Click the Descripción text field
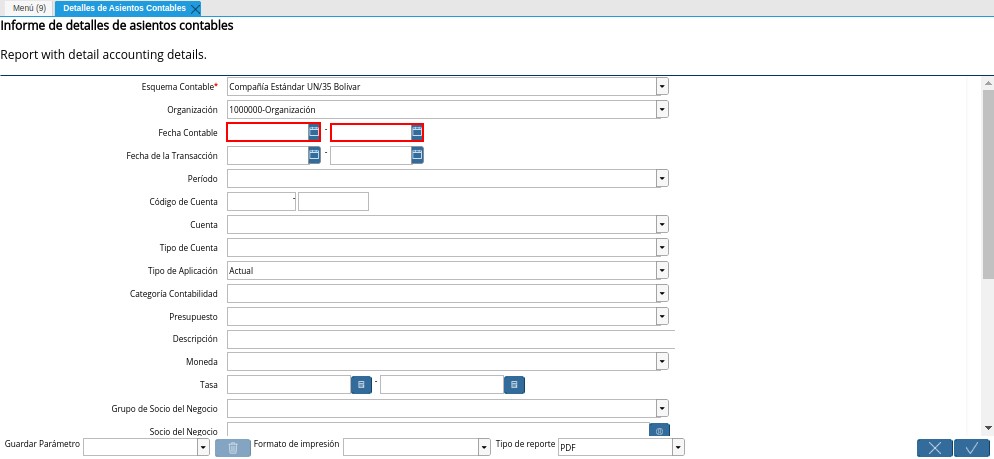 (x=451, y=339)
